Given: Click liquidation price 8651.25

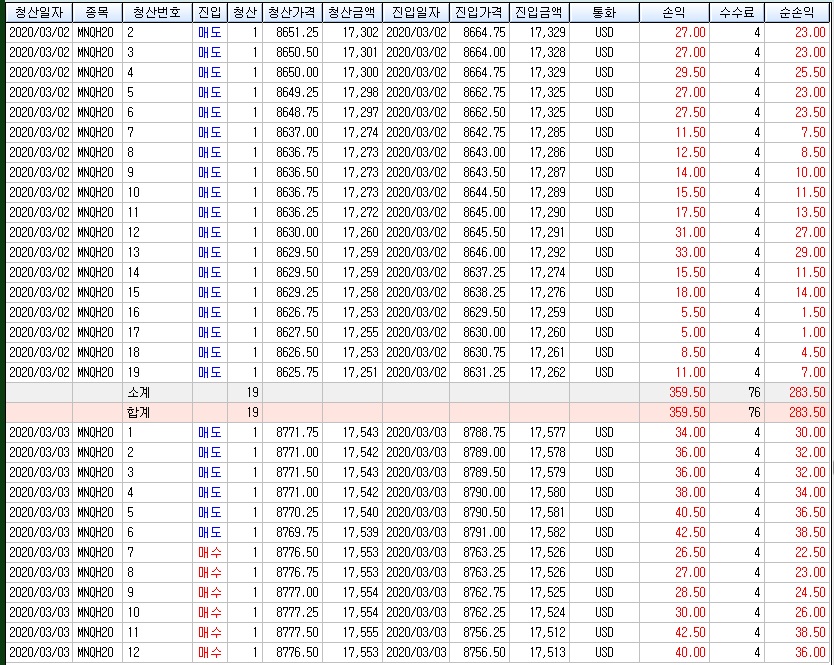Looking at the screenshot, I should [297, 32].
